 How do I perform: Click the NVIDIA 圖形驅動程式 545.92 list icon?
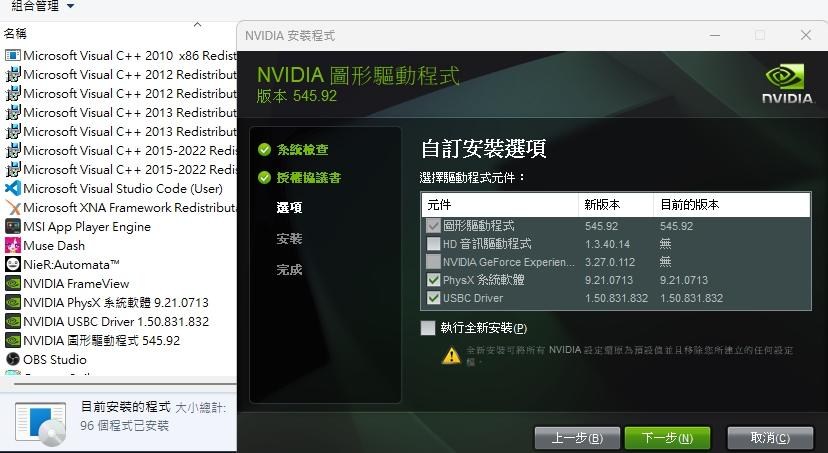point(13,341)
